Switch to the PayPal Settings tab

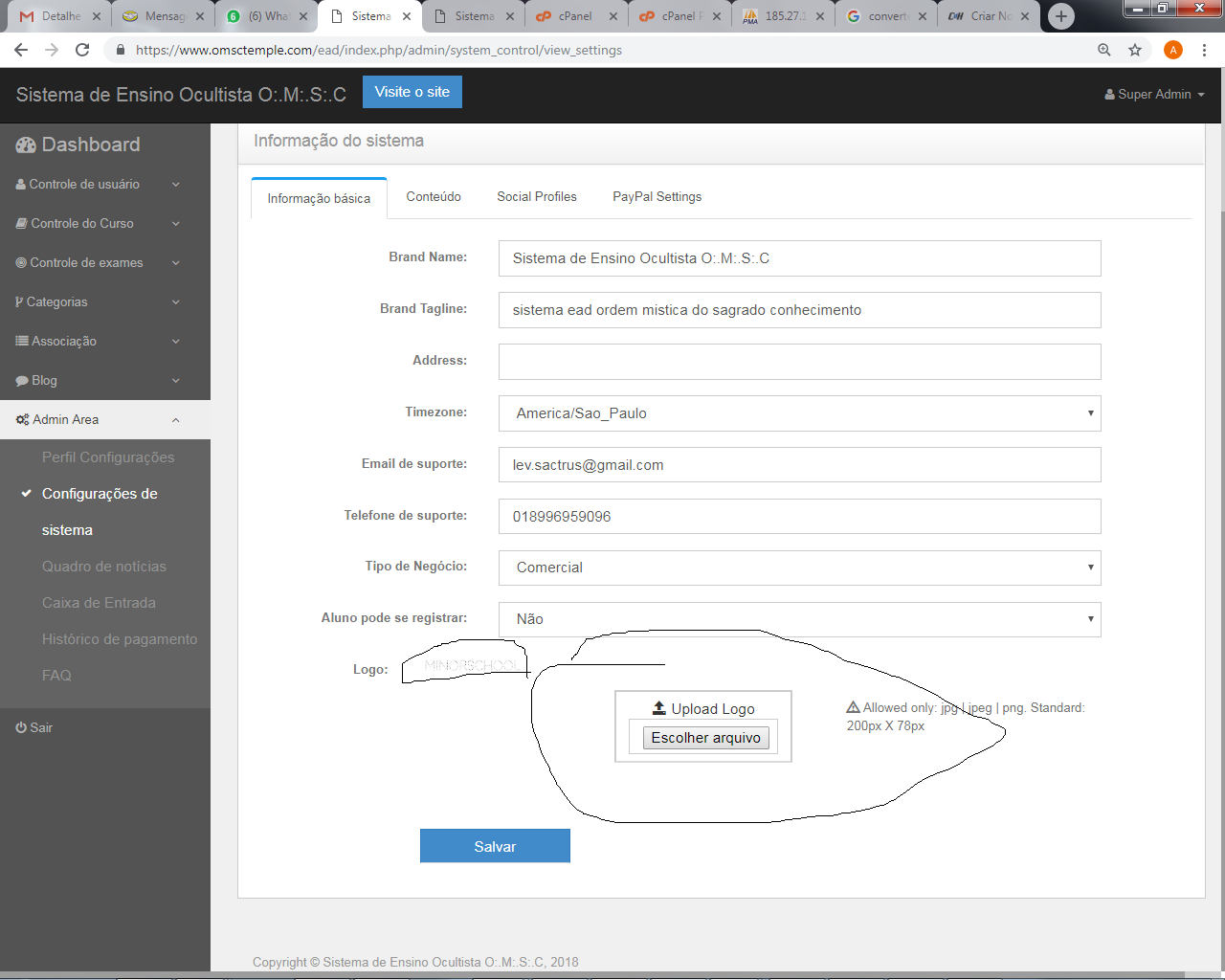657,196
